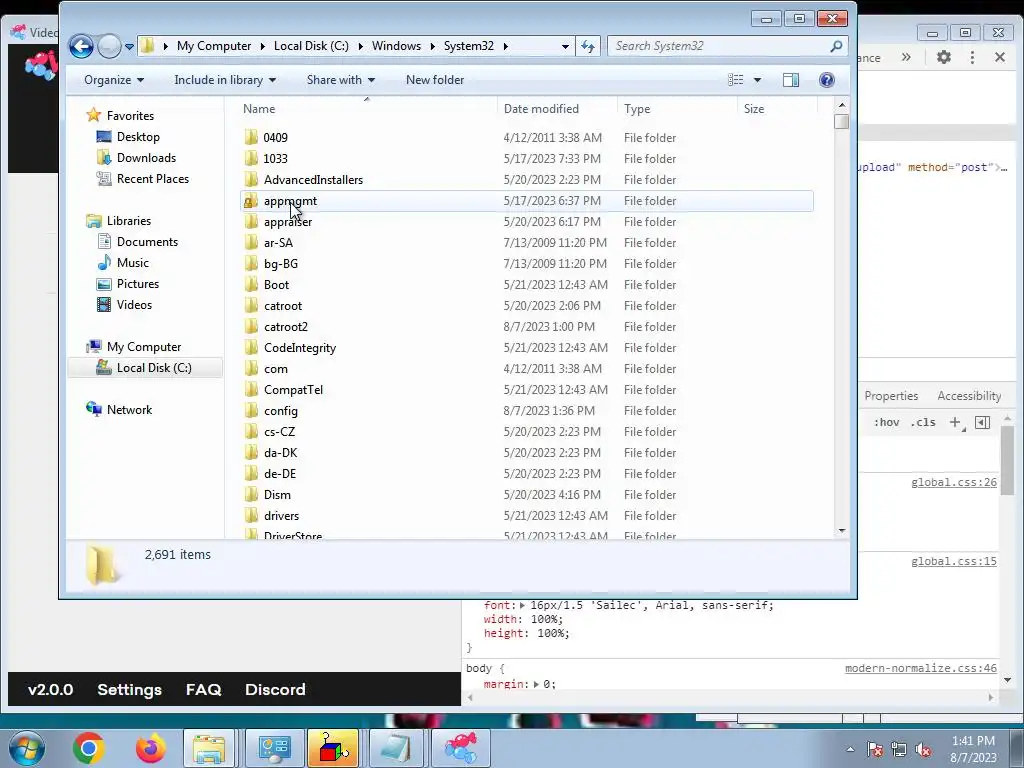
Task: Click the search magnifier icon
Action: [836, 46]
